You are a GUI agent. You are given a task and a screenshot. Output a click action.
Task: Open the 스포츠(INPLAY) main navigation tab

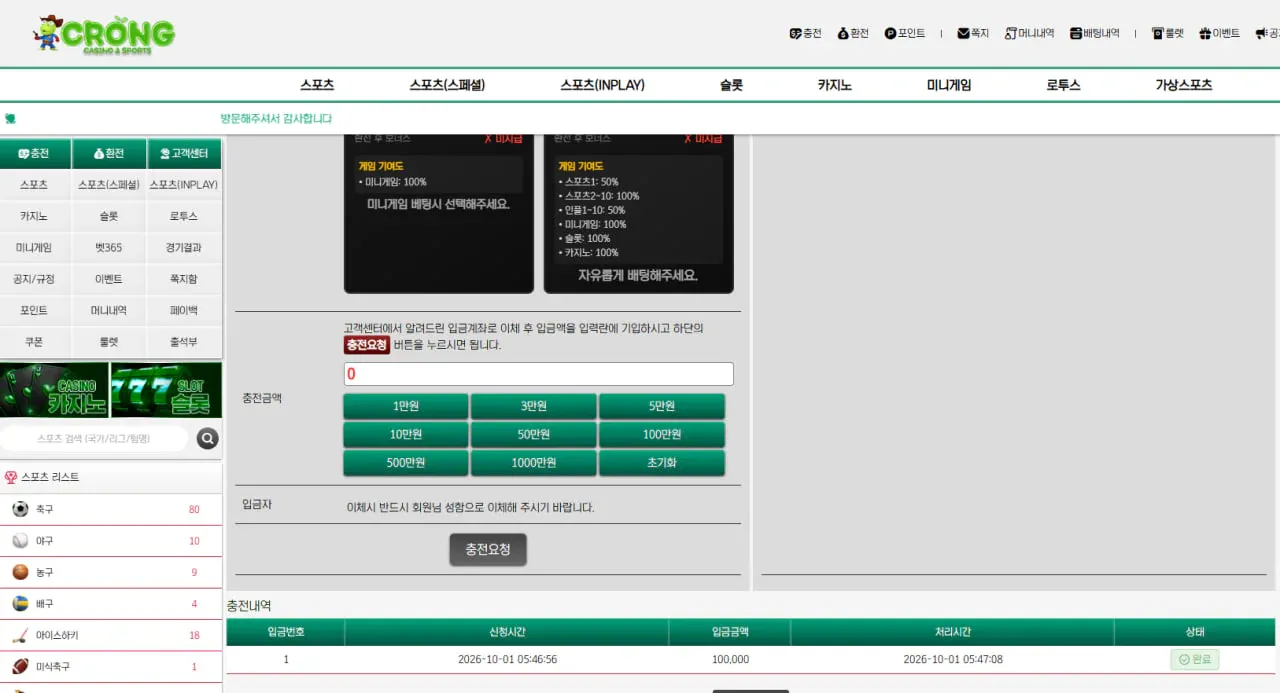pyautogui.click(x=602, y=85)
